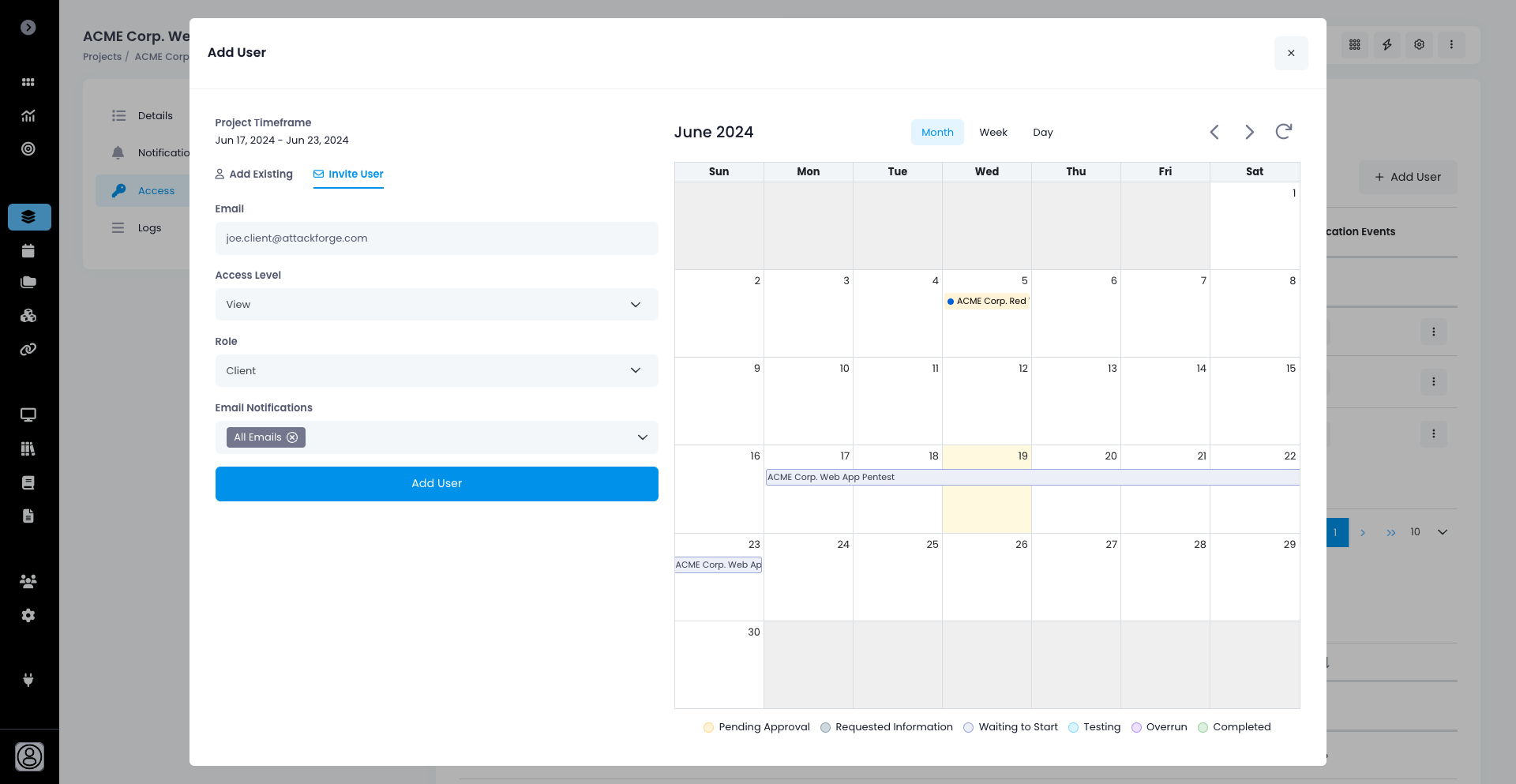Viewport: 1516px width, 784px height.
Task: Advance calendar with next month arrow
Action: [1249, 132]
